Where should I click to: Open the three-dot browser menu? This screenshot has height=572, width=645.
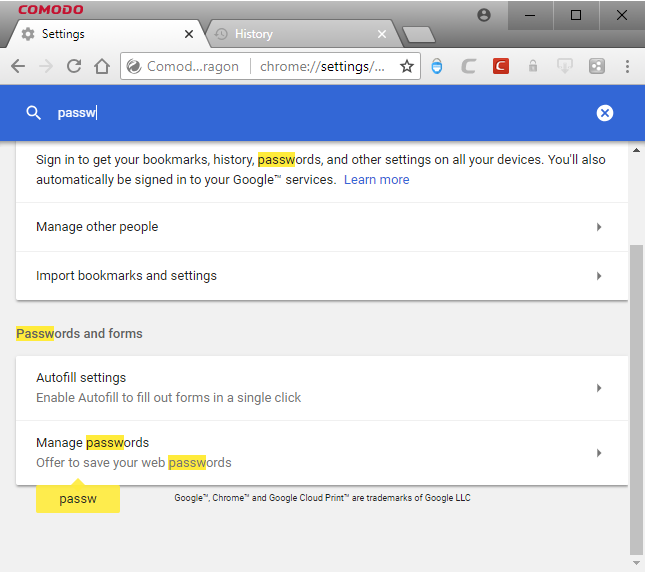tap(627, 66)
